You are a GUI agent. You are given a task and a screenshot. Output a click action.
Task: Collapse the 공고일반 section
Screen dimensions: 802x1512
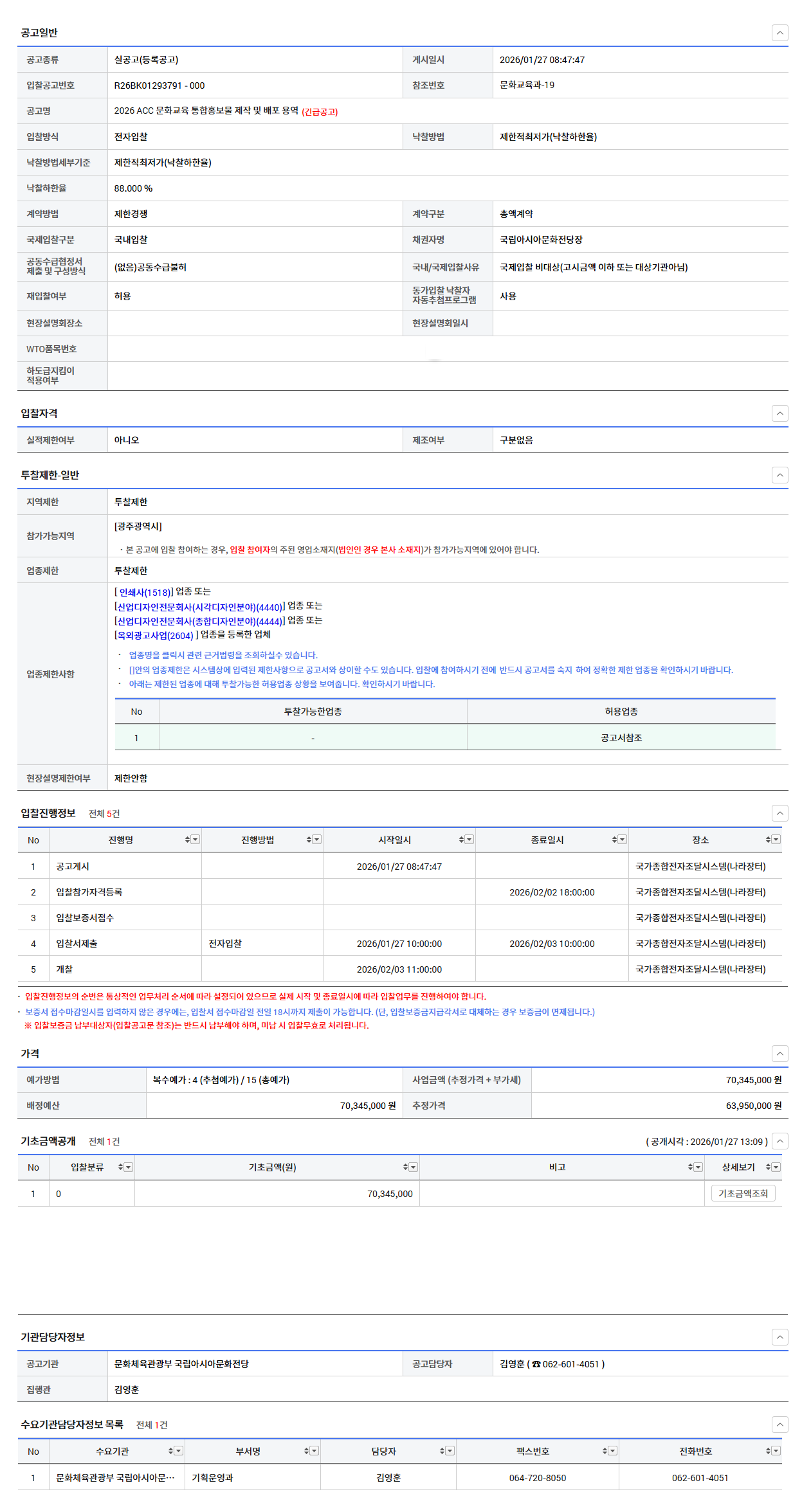[x=779, y=33]
